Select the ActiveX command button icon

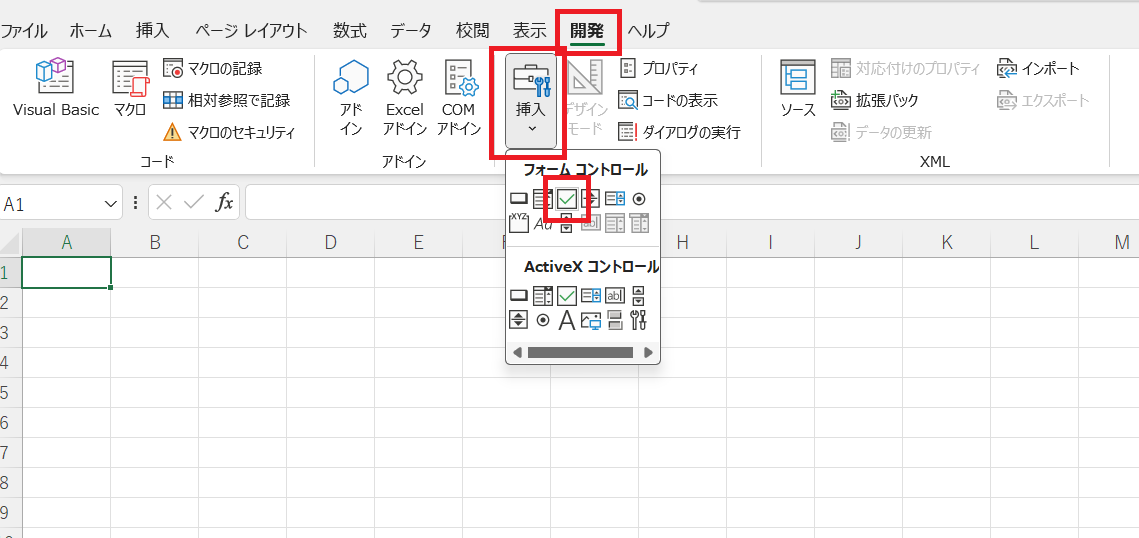[518, 296]
